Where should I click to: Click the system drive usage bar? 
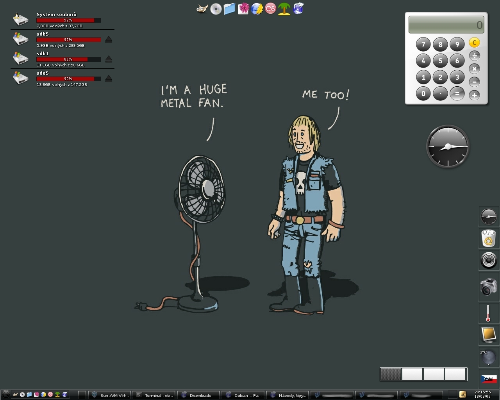tap(69, 20)
